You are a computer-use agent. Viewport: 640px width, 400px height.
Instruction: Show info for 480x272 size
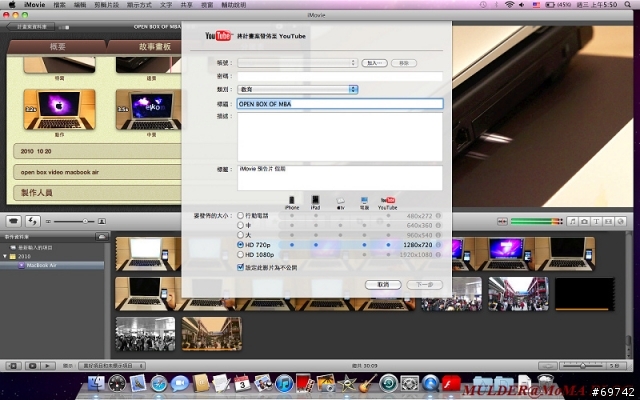[438, 216]
